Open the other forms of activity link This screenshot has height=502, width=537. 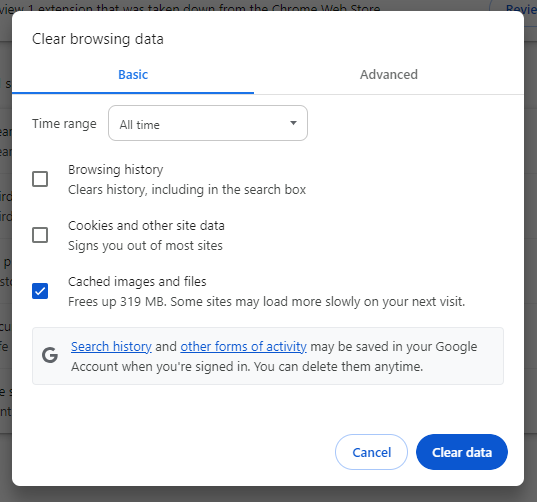coord(243,347)
